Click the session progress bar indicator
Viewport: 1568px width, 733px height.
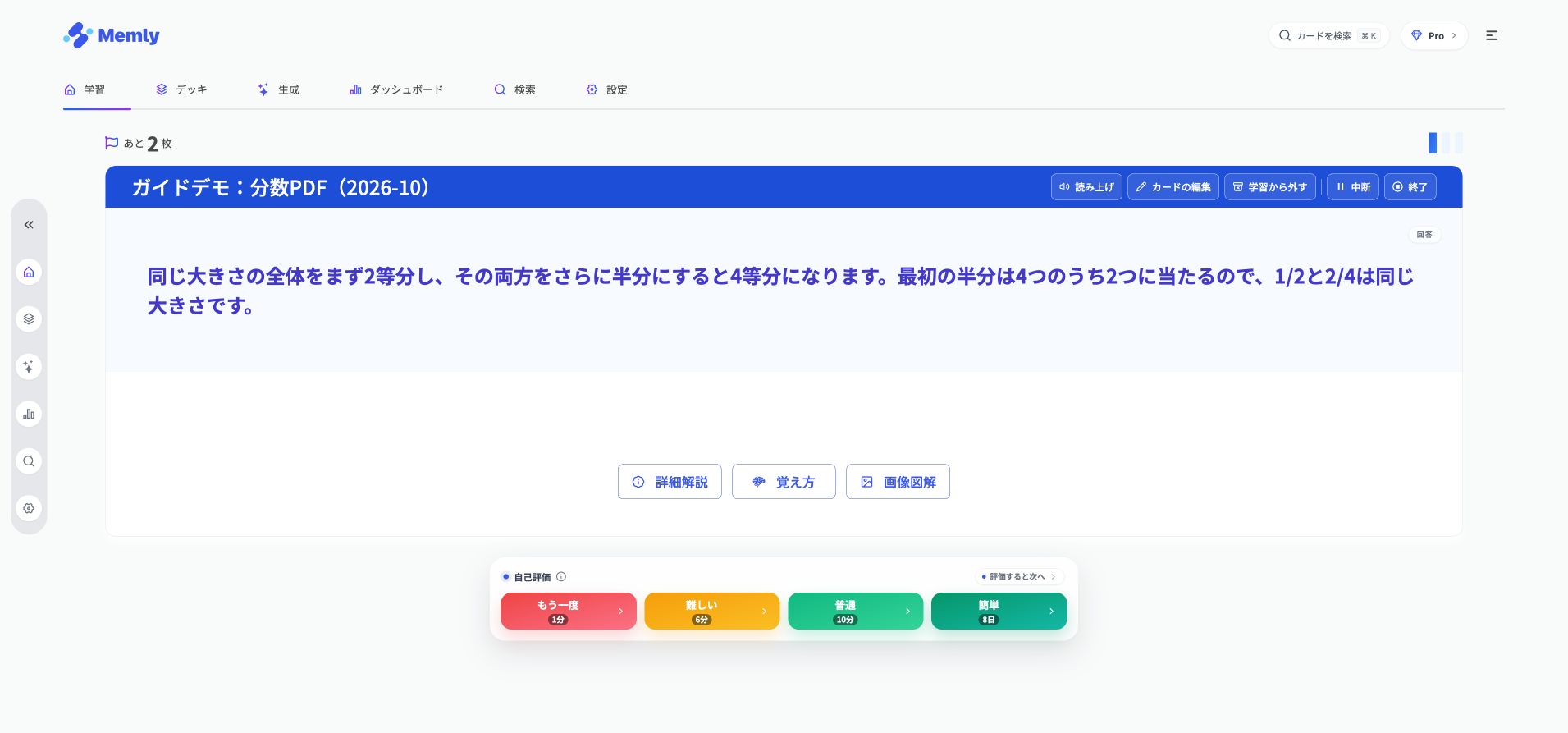pyautogui.click(x=1446, y=143)
